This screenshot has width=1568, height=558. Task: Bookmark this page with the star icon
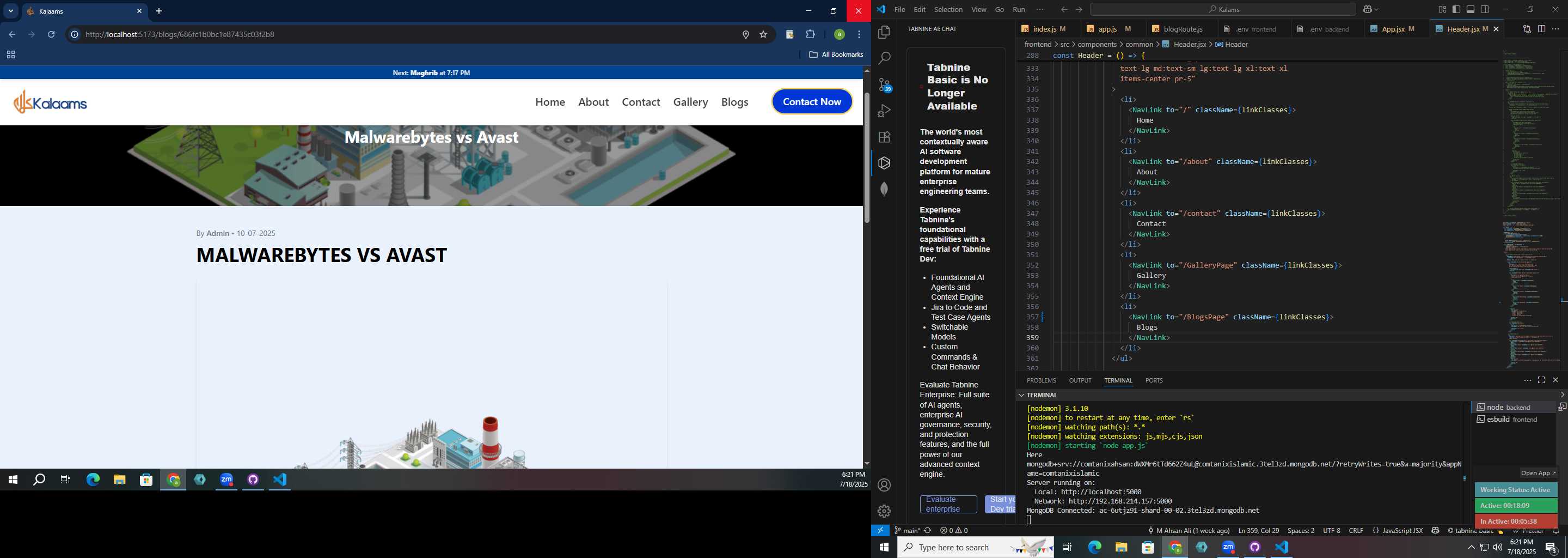pyautogui.click(x=763, y=35)
